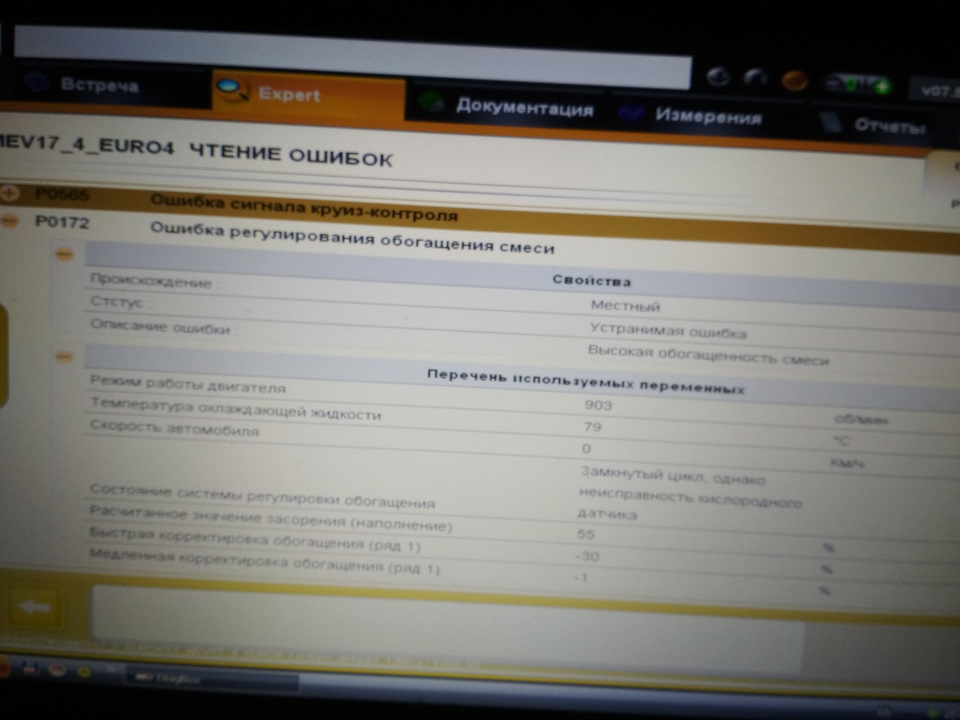Open the Измерения tab
The image size is (960, 720).
click(x=708, y=116)
